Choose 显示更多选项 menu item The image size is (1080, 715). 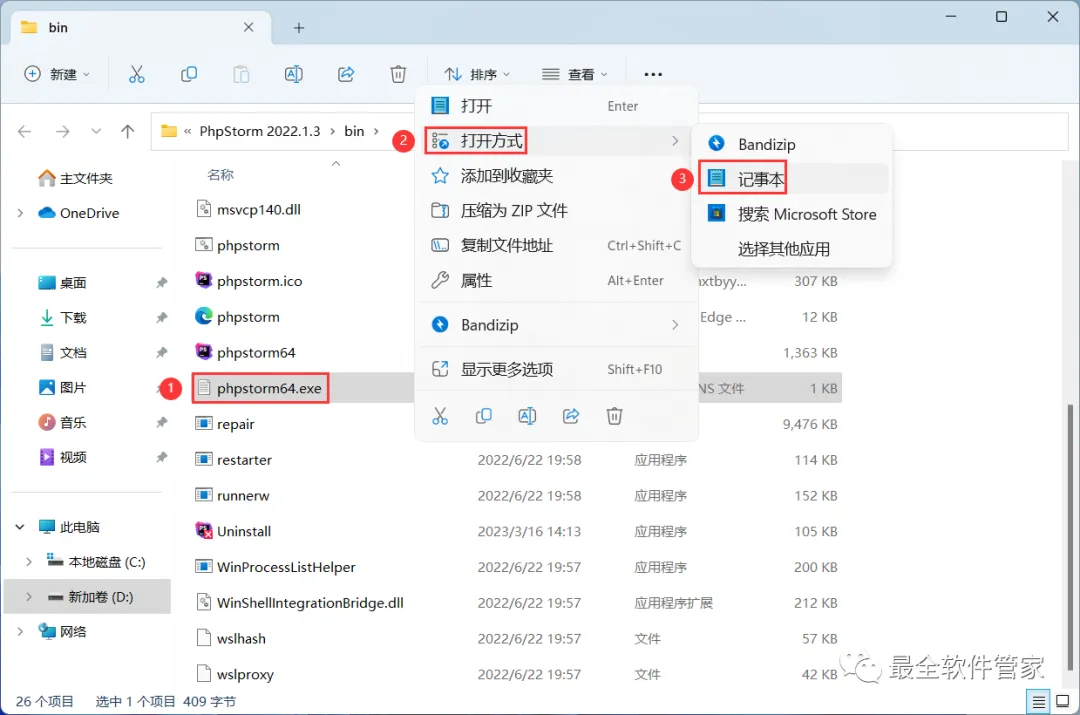tap(557, 369)
